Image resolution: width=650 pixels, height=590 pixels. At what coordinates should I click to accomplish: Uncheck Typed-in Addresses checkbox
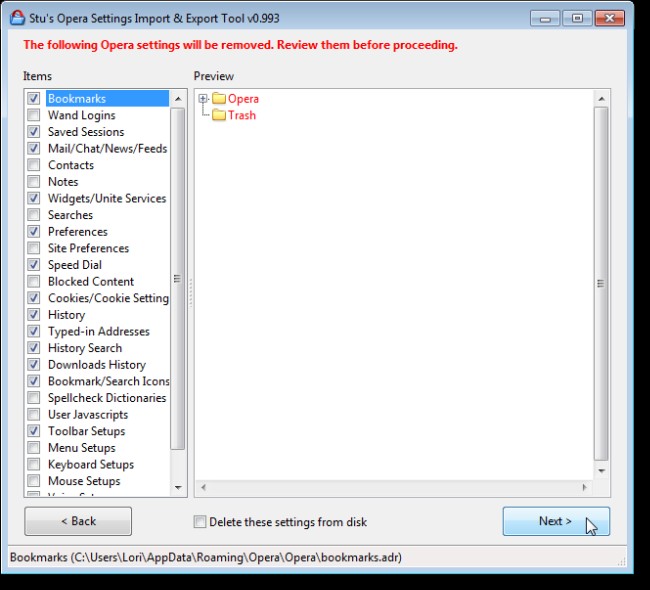pyautogui.click(x=34, y=331)
